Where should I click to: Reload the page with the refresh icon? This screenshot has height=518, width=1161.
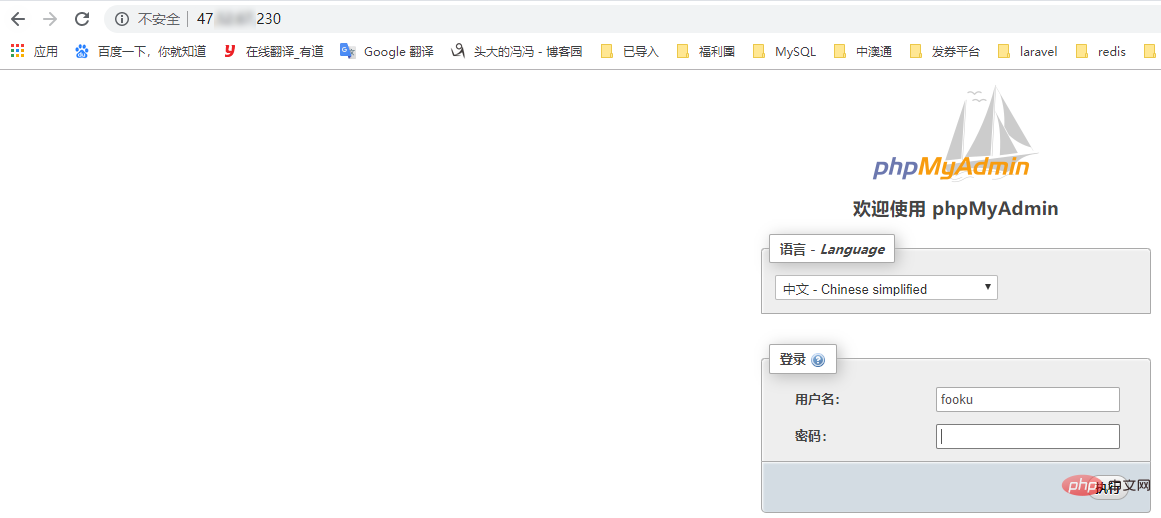pos(82,19)
